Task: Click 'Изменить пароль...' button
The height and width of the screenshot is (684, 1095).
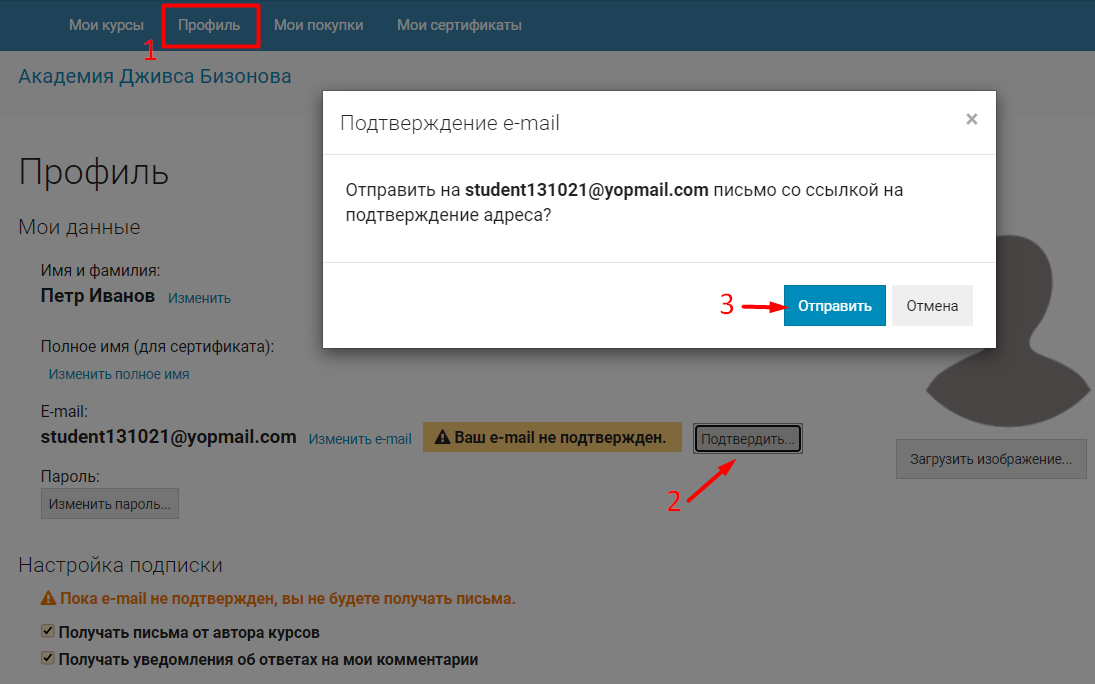Action: [x=110, y=504]
